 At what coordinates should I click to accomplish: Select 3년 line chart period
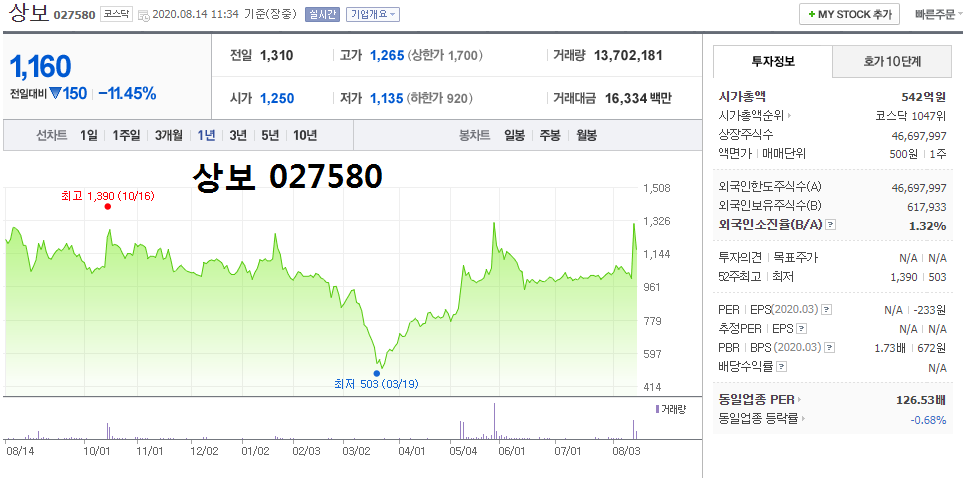(x=238, y=135)
